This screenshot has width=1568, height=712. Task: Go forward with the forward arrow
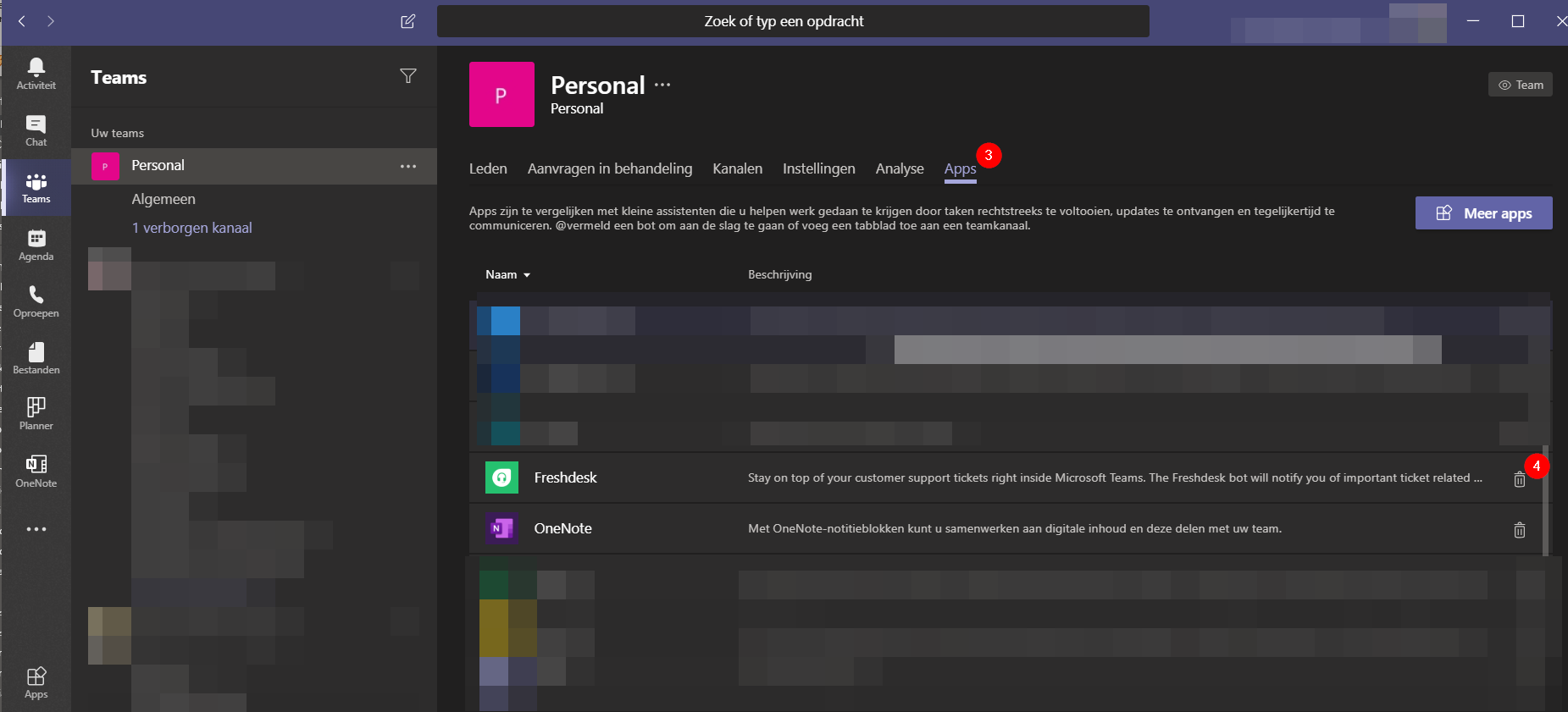51,21
